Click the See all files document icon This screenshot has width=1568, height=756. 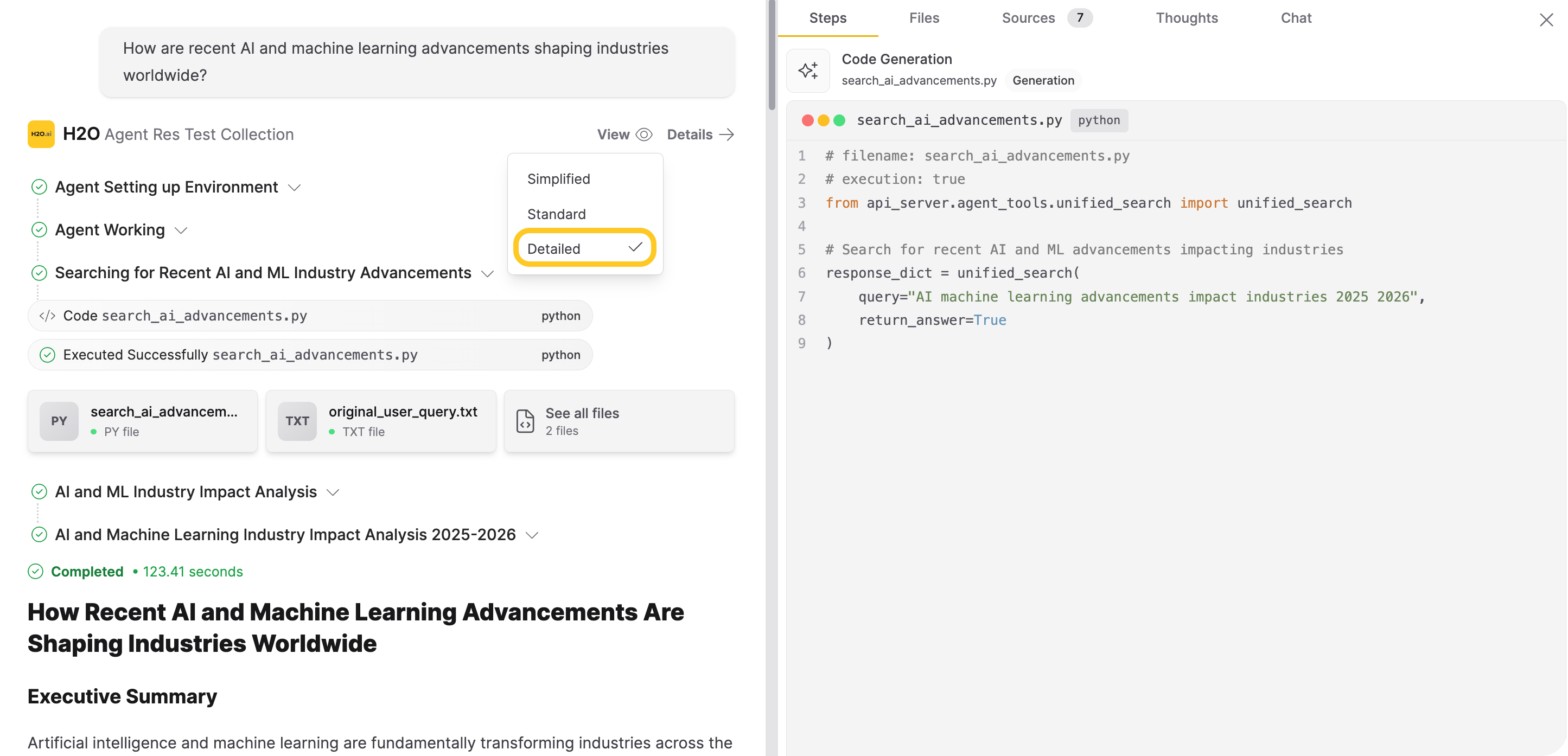point(525,421)
